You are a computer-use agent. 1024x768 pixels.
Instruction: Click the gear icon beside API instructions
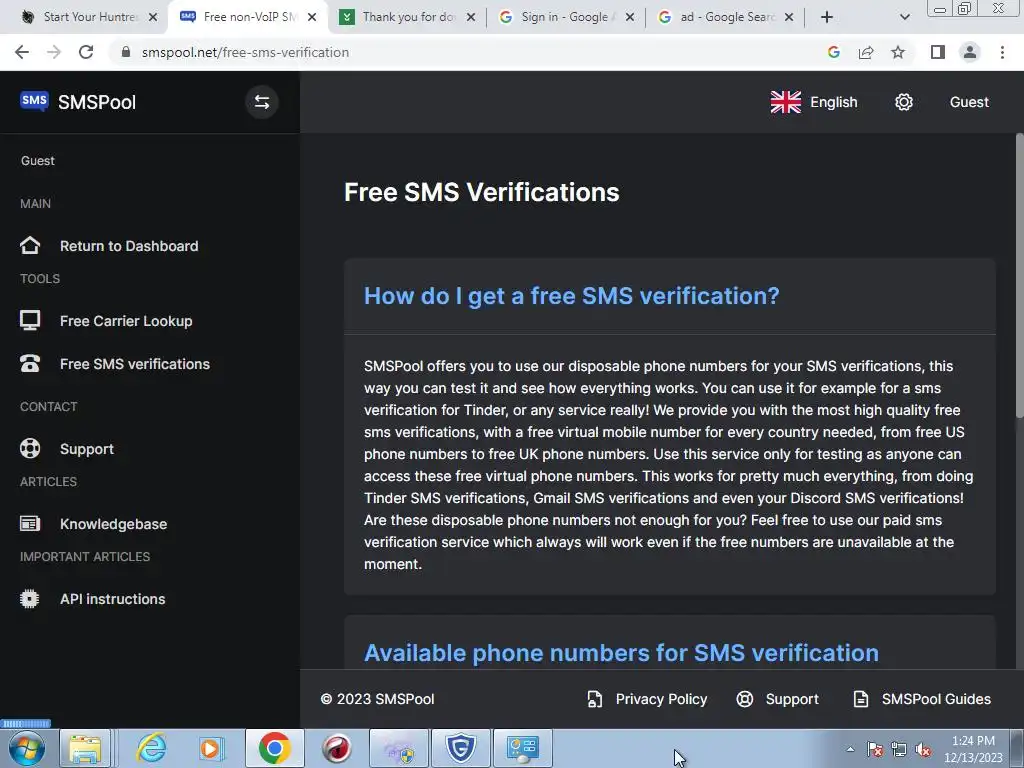(x=30, y=599)
